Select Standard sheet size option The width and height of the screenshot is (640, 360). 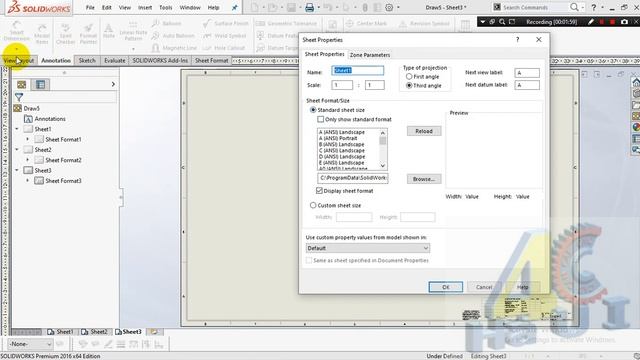[313, 110]
